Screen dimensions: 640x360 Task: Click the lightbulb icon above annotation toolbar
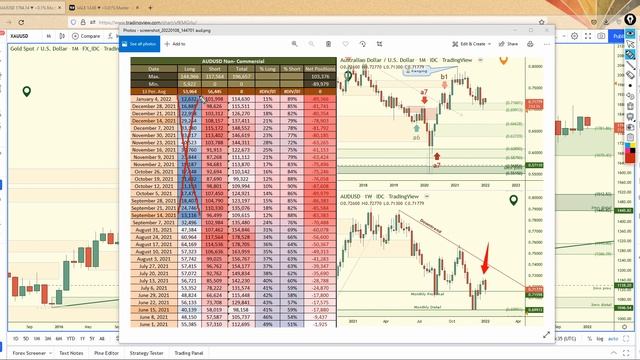(x=630, y=20)
